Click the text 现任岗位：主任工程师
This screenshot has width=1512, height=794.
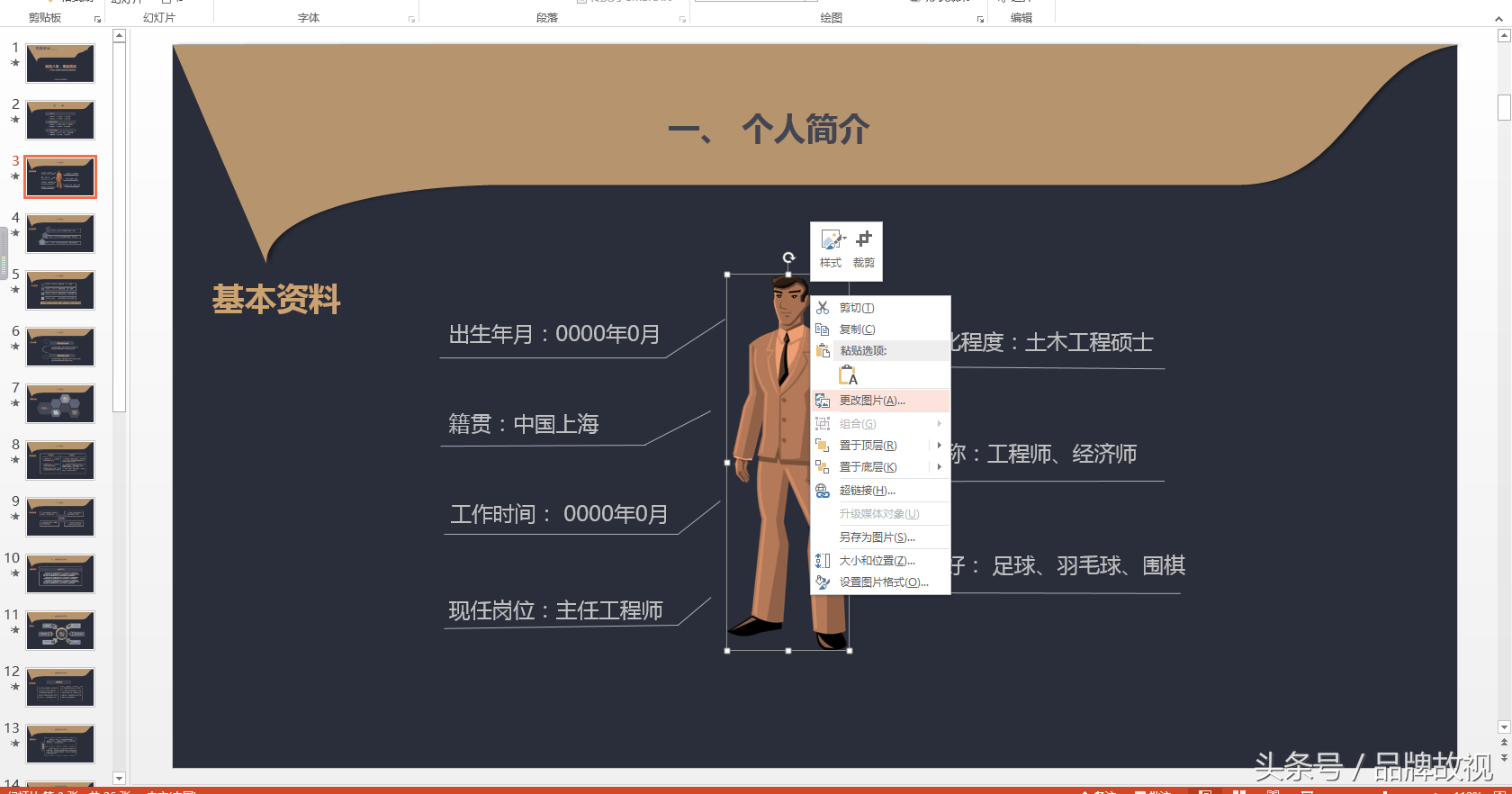556,611
